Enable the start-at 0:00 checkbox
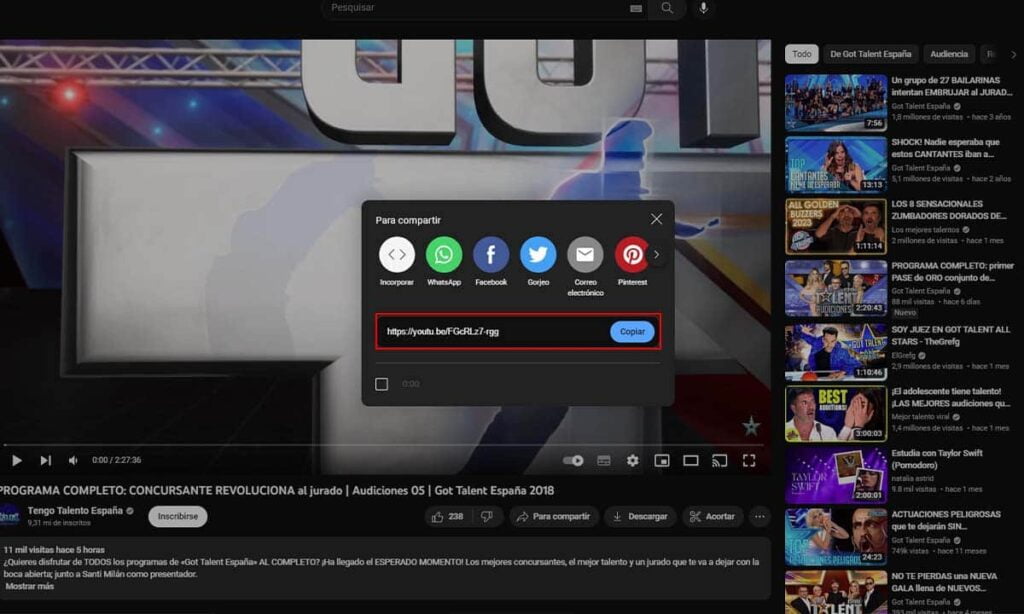Image resolution: width=1024 pixels, height=614 pixels. pyautogui.click(x=381, y=384)
